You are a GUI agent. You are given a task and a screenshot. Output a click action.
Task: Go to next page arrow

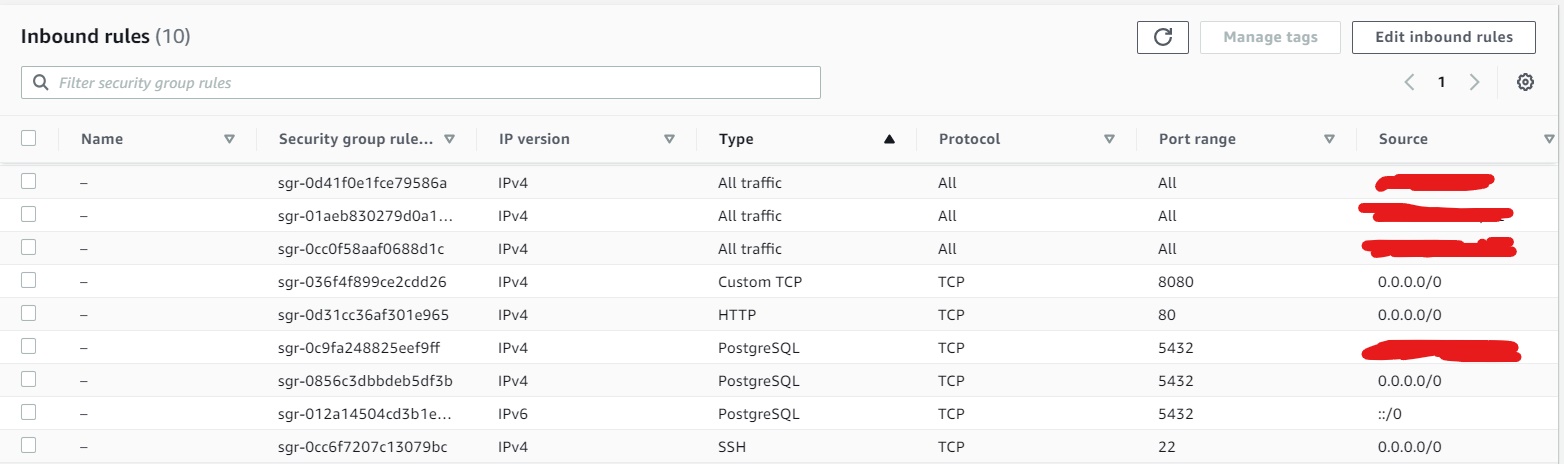point(1474,82)
